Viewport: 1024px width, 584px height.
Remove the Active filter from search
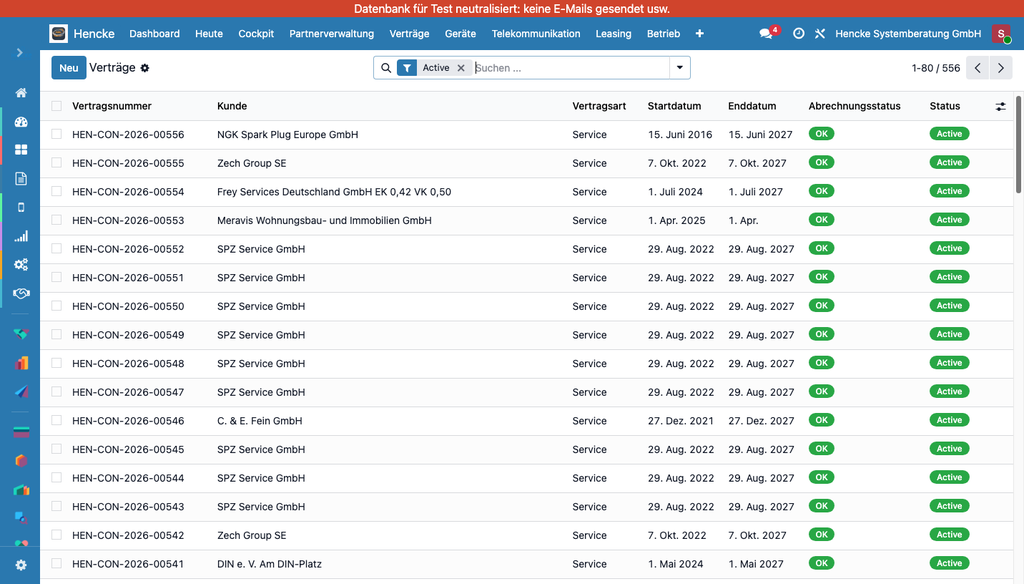coord(461,68)
